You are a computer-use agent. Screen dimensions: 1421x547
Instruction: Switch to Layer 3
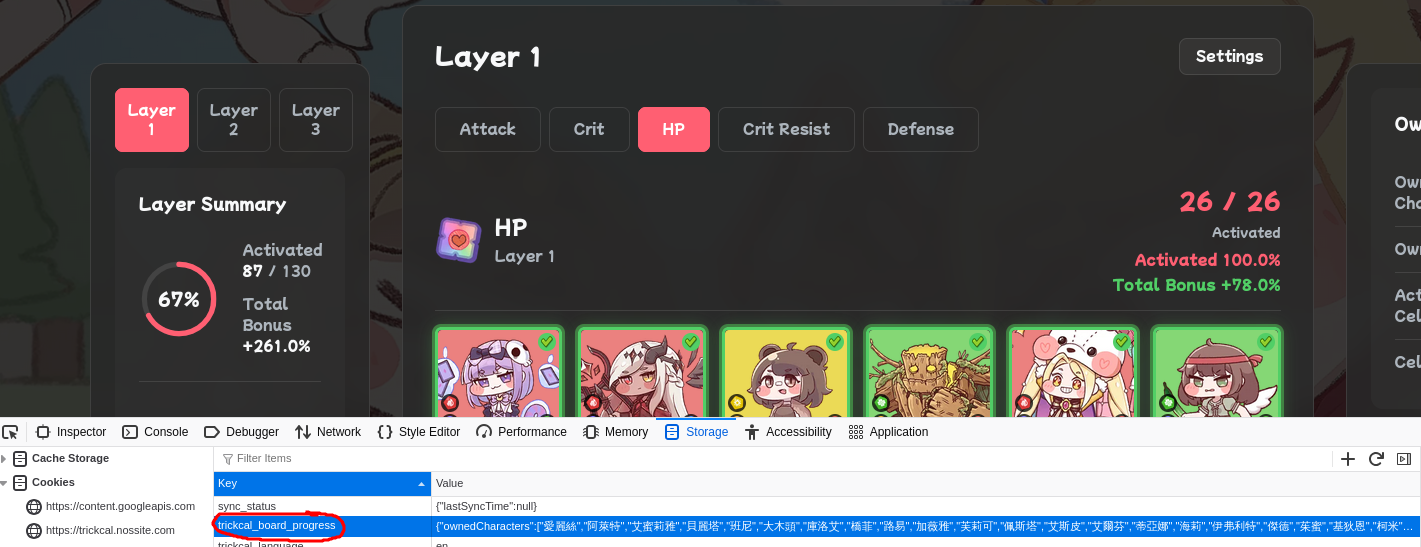316,120
